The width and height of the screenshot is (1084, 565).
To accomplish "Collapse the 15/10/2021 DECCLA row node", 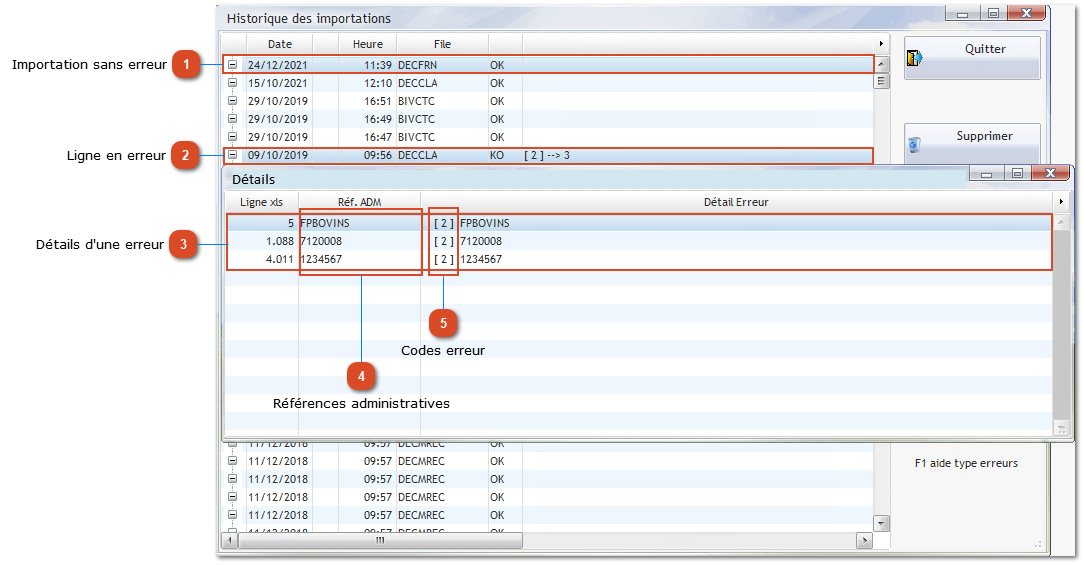I will pyautogui.click(x=232, y=83).
